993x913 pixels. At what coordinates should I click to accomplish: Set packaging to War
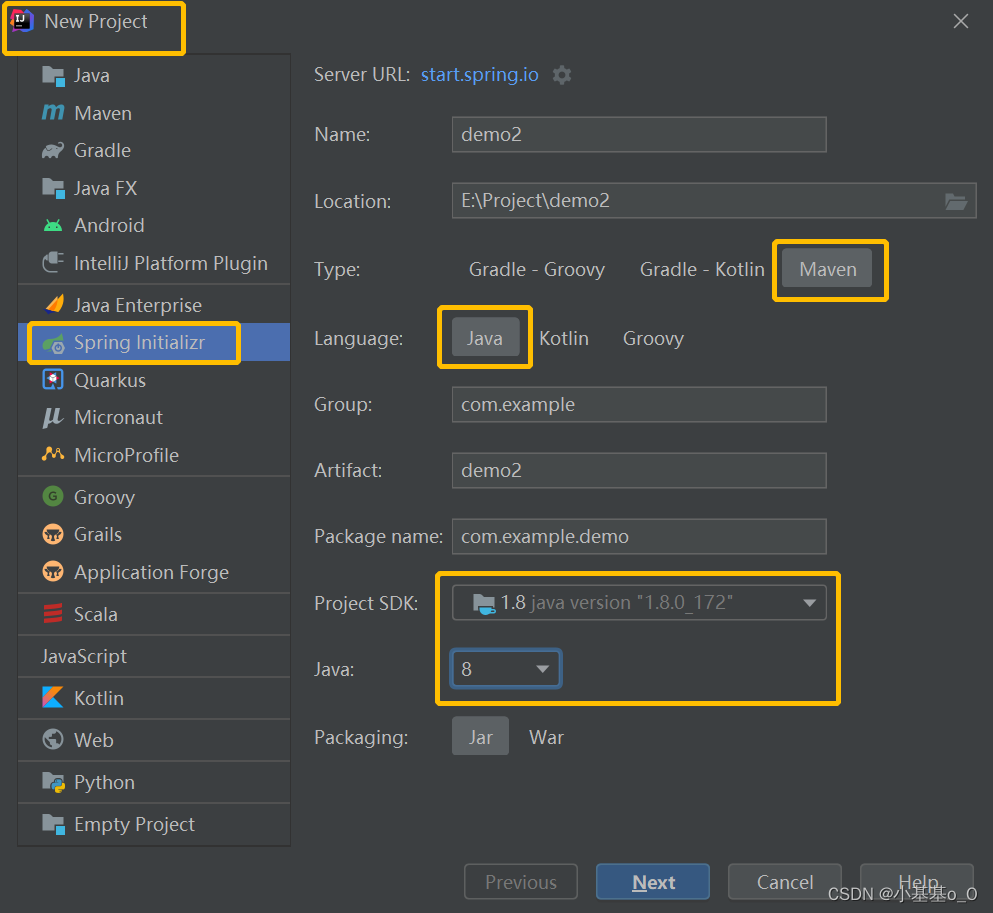546,737
